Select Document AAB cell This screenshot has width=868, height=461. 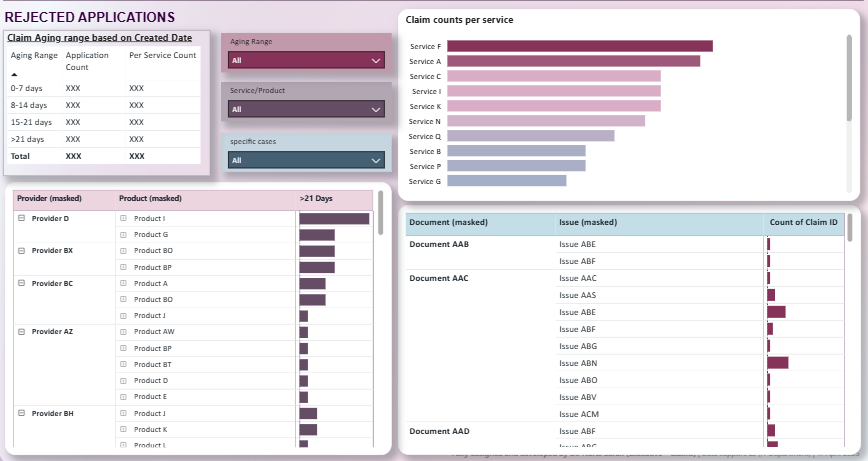pos(439,244)
